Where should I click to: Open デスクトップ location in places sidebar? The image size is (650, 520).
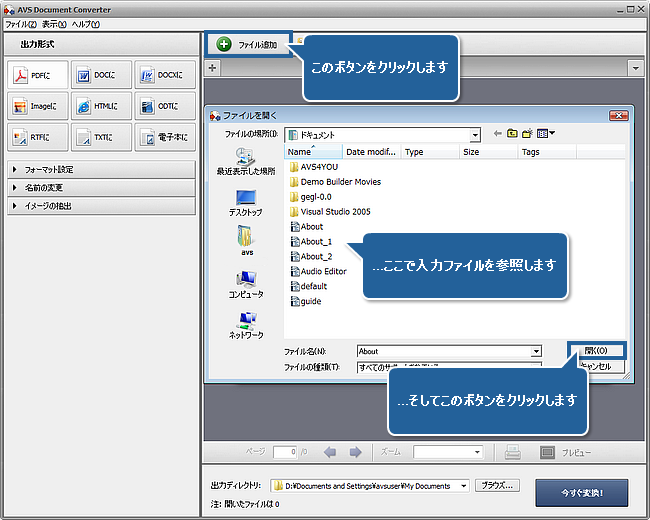click(x=245, y=201)
